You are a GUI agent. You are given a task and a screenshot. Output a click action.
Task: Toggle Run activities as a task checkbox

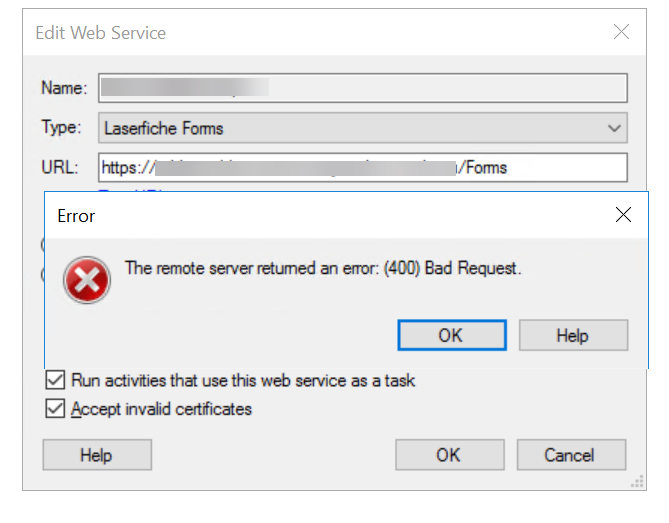(x=55, y=380)
